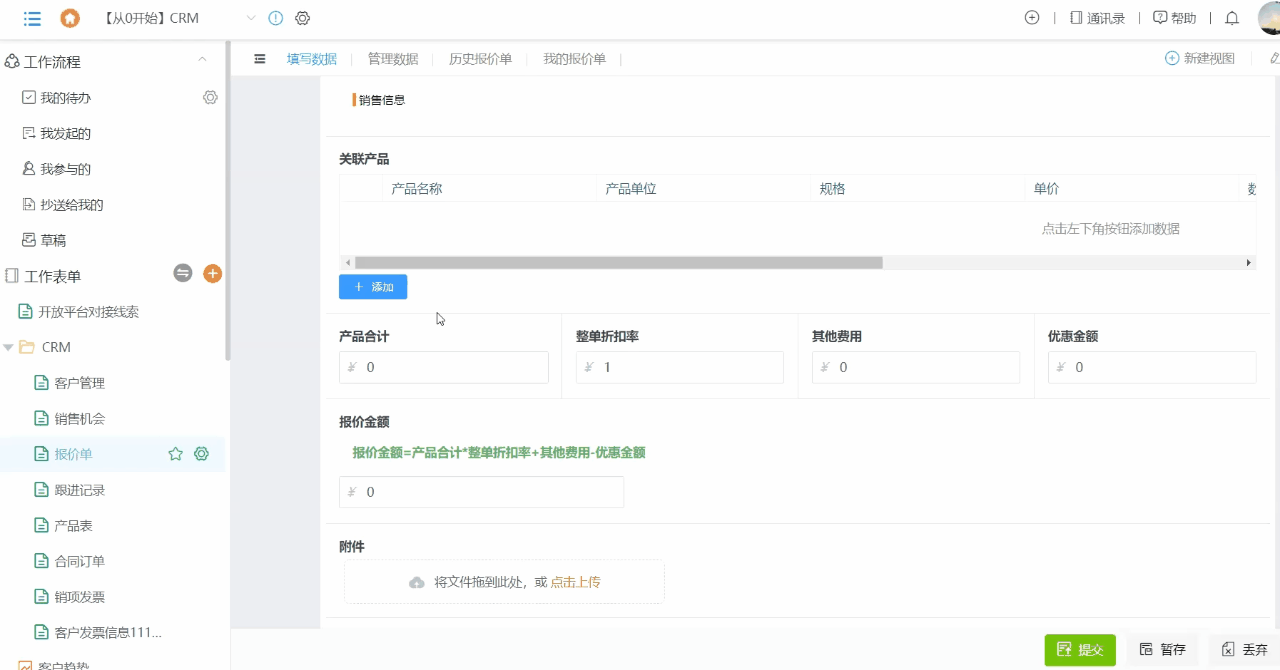
Task: Open the hamburger menu above the form area
Action: [x=259, y=59]
